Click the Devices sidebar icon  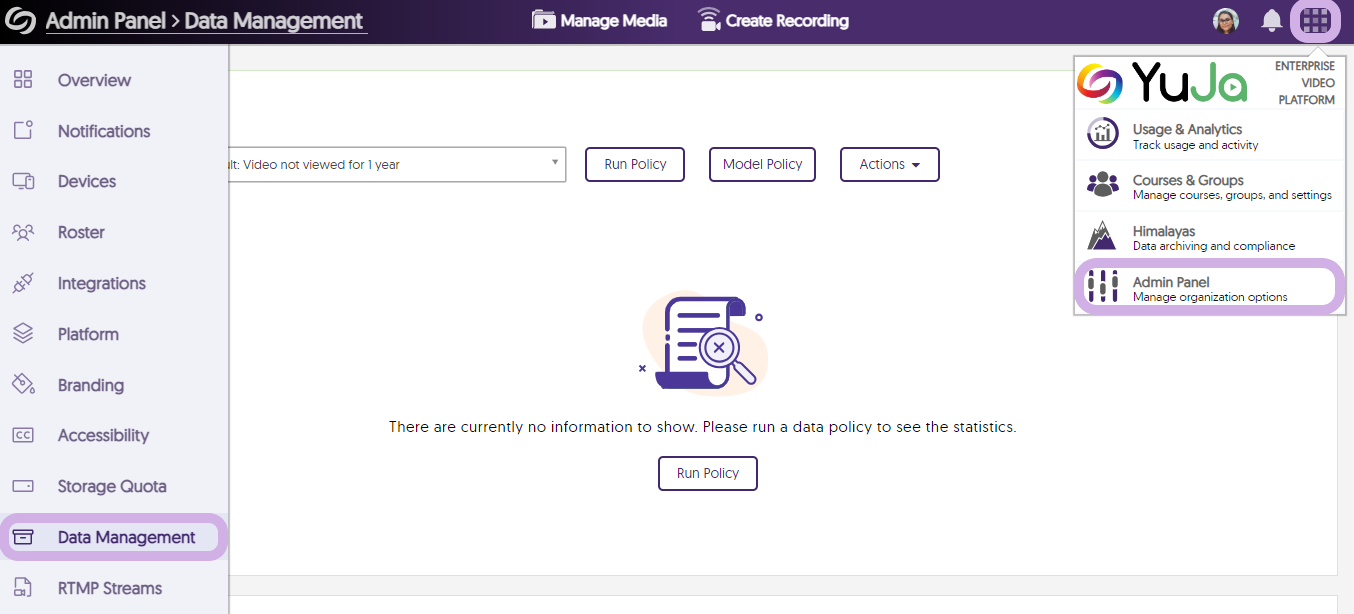23,182
